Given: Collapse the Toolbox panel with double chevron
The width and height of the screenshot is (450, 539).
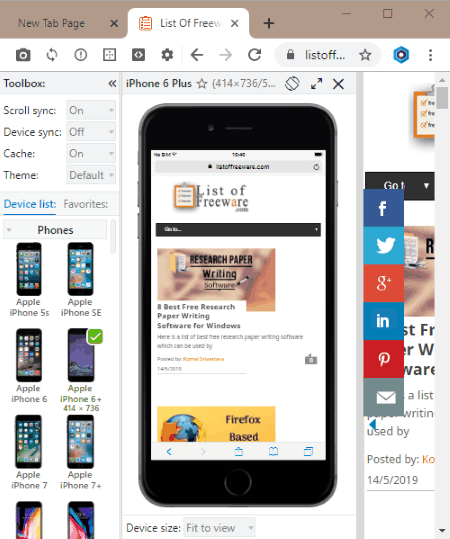Looking at the screenshot, I should click(112, 84).
